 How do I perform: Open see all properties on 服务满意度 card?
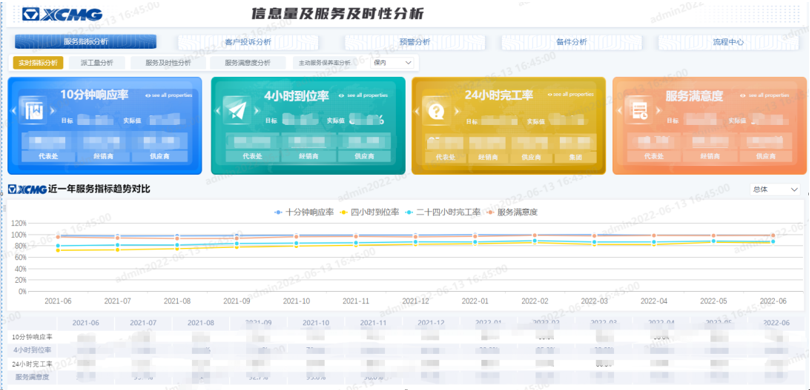click(764, 96)
